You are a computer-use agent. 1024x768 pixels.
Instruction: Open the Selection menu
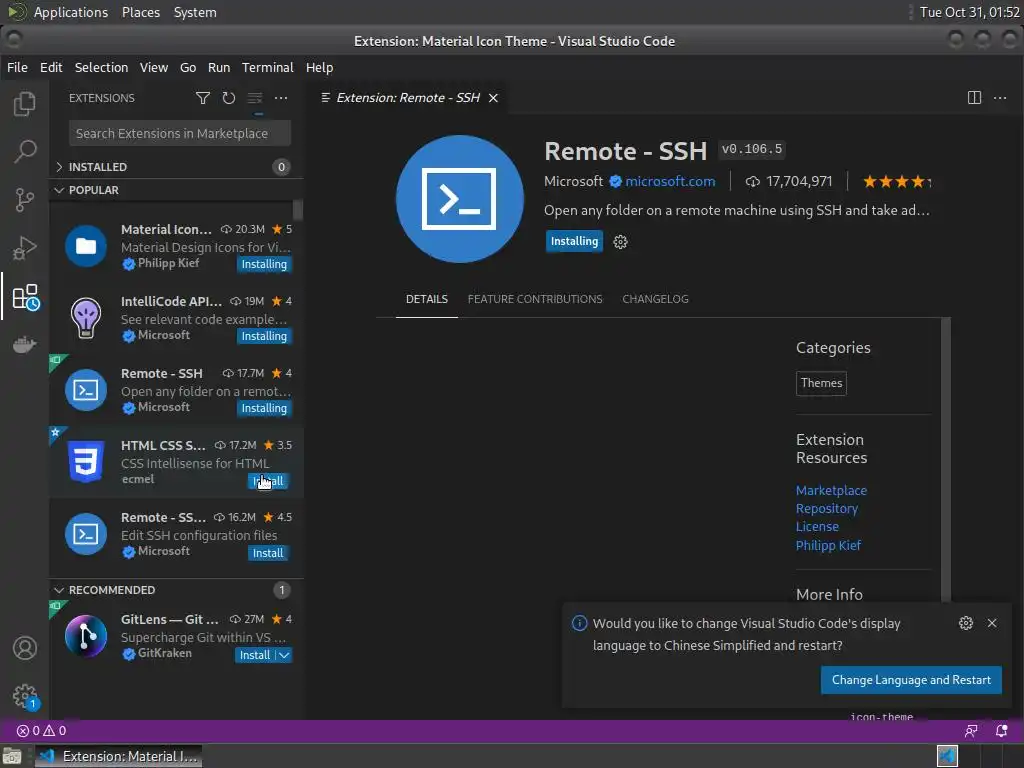click(101, 67)
